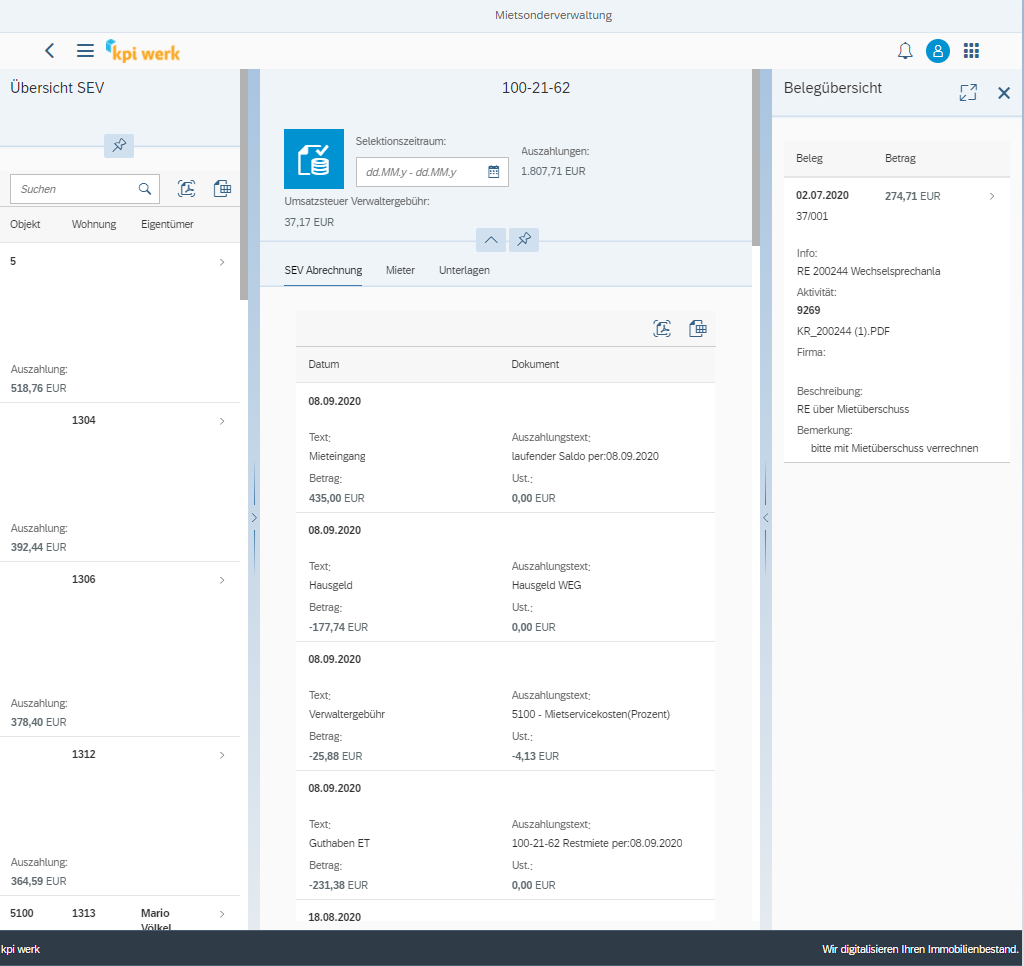
Task: Export Übersicht SEV list as PDF
Action: pyautogui.click(x=187, y=189)
